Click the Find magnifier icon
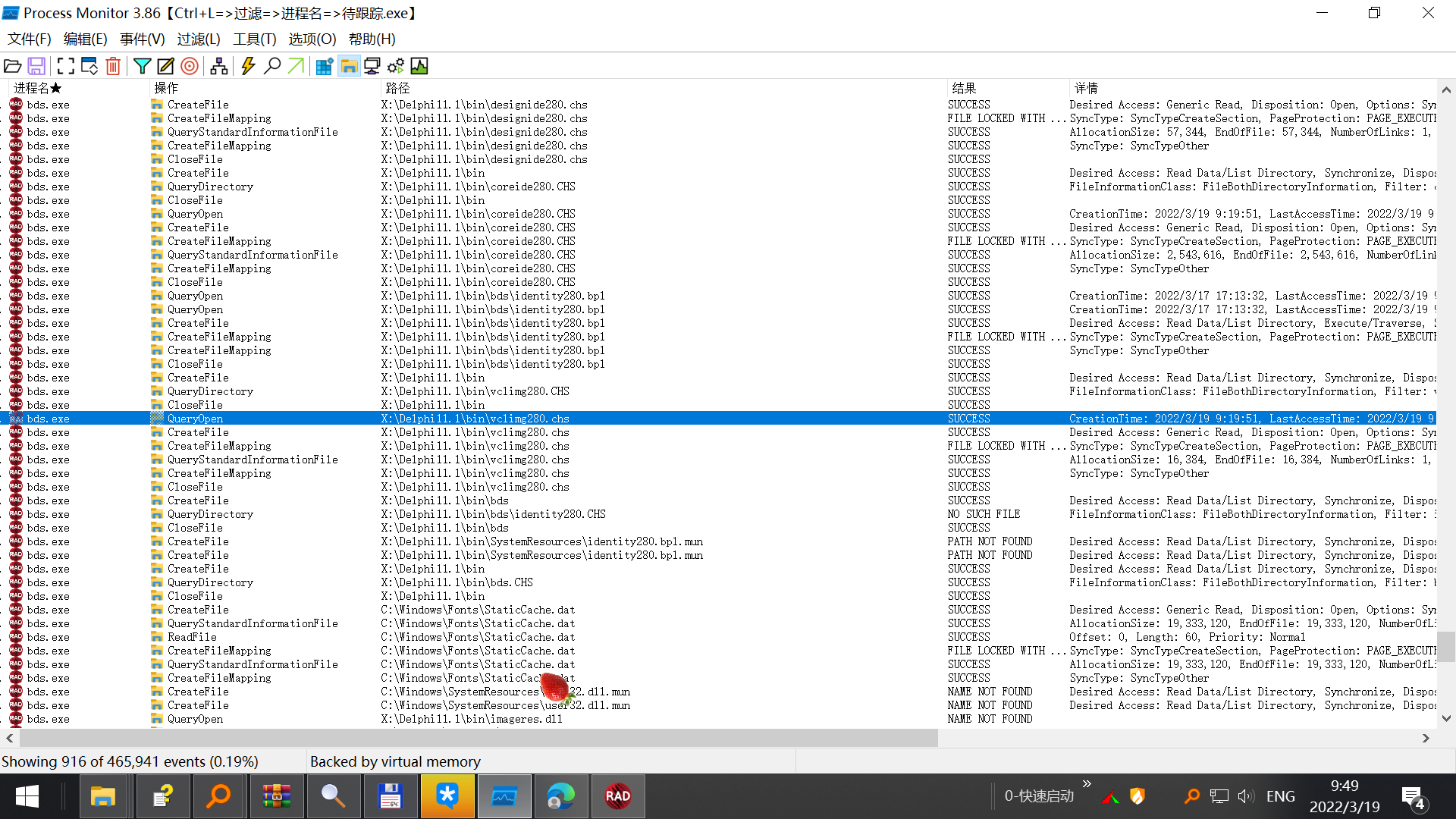The image size is (1456, 819). click(x=271, y=67)
